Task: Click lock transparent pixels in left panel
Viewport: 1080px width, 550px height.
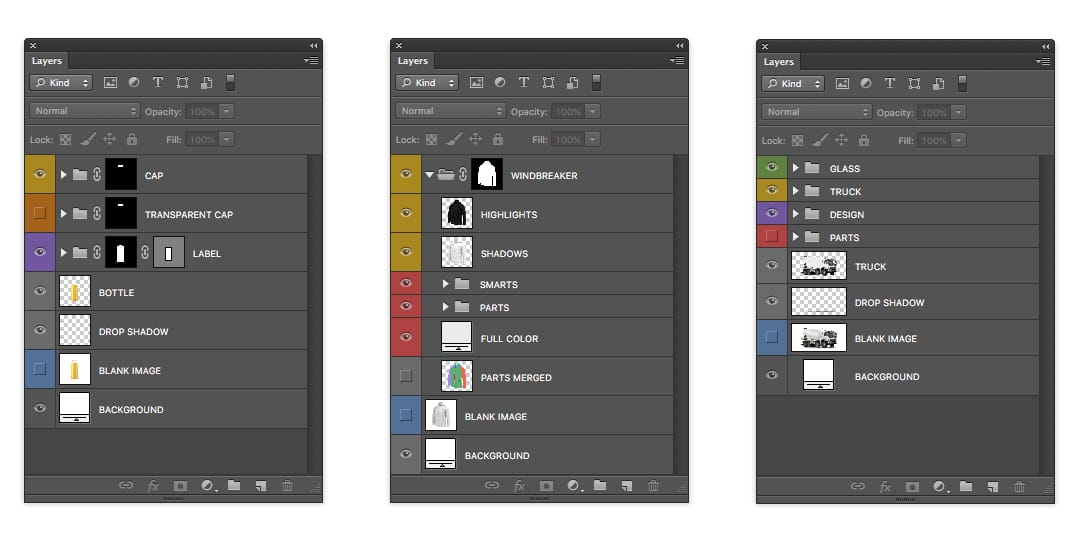Action: pyautogui.click(x=65, y=140)
